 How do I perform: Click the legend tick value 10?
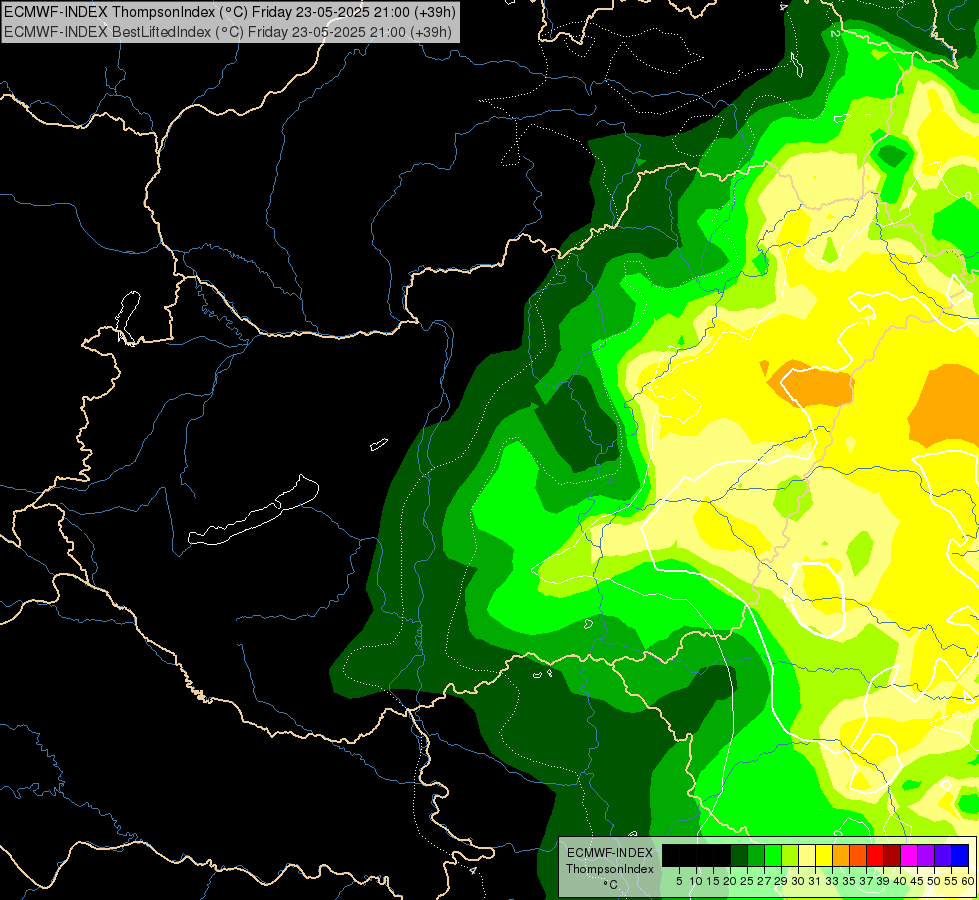coord(696,881)
